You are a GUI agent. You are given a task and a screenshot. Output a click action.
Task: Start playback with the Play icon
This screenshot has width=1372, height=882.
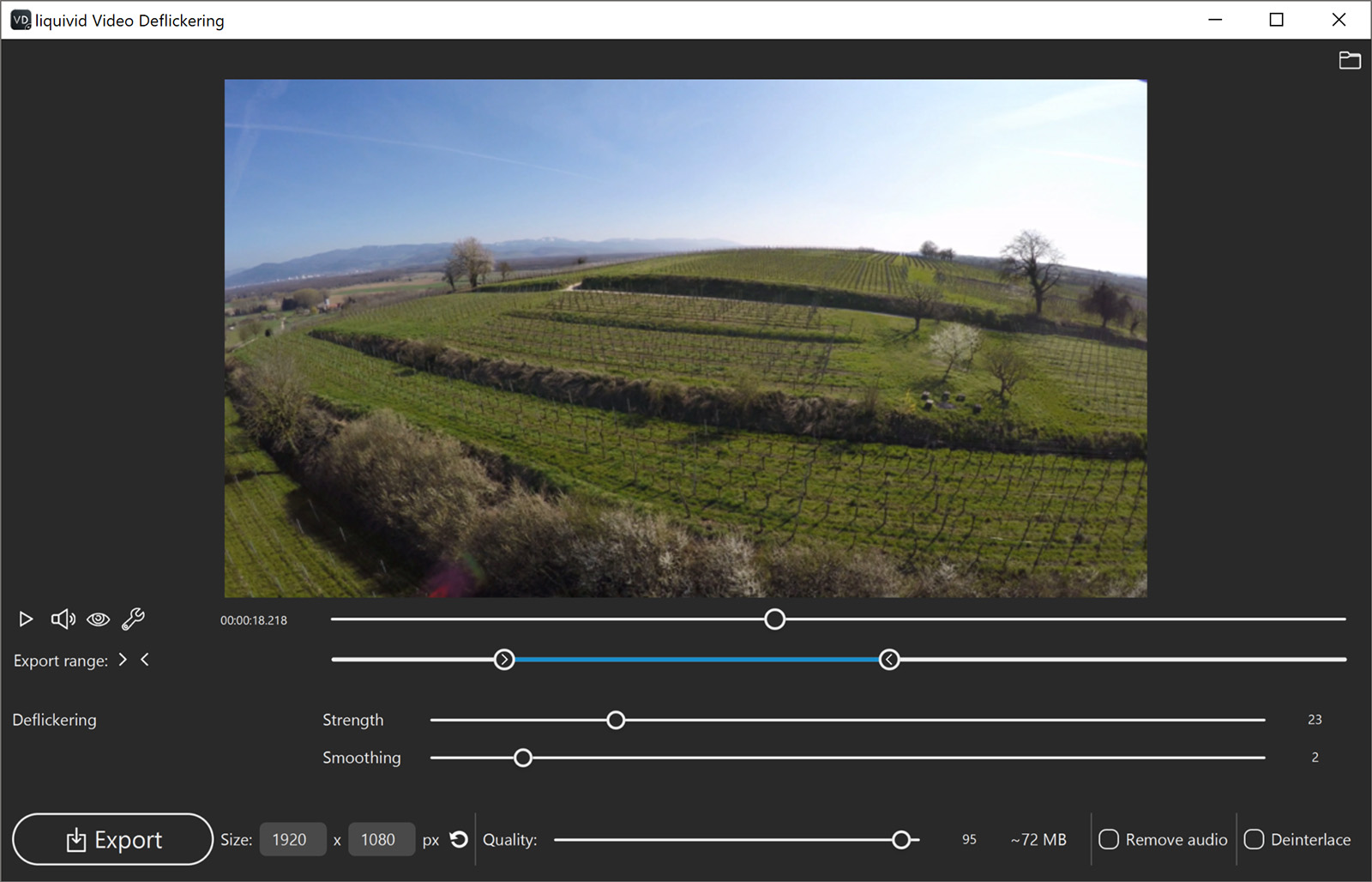[25, 619]
